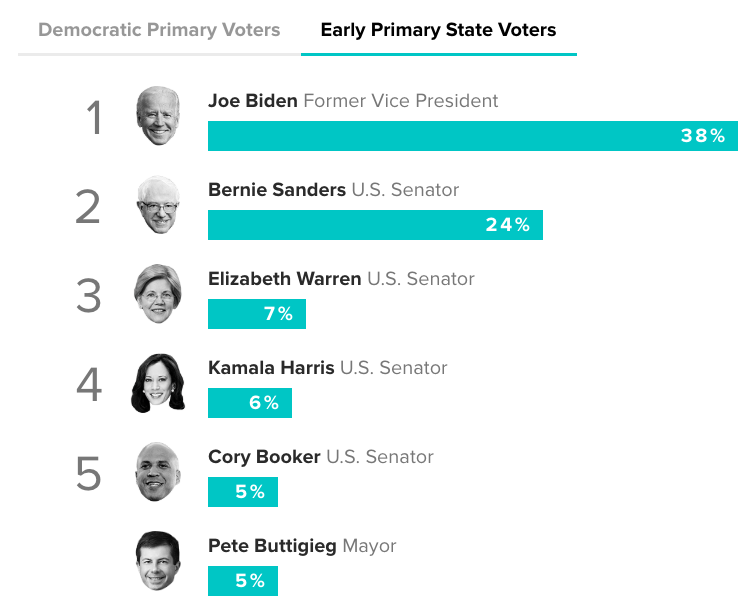This screenshot has height=609, width=754.
Task: Click Kamala Harris' headshot photo
Action: click(158, 383)
